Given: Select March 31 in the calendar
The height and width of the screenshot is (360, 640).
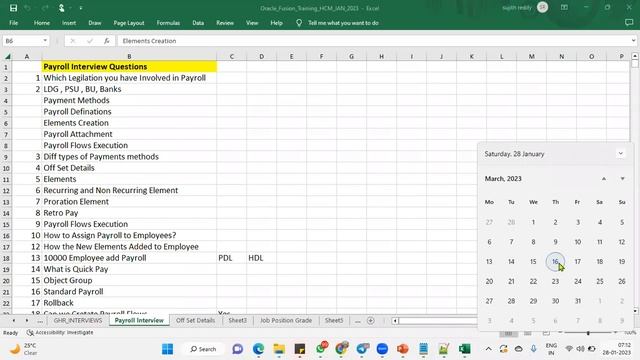Looking at the screenshot, I should [x=578, y=301].
